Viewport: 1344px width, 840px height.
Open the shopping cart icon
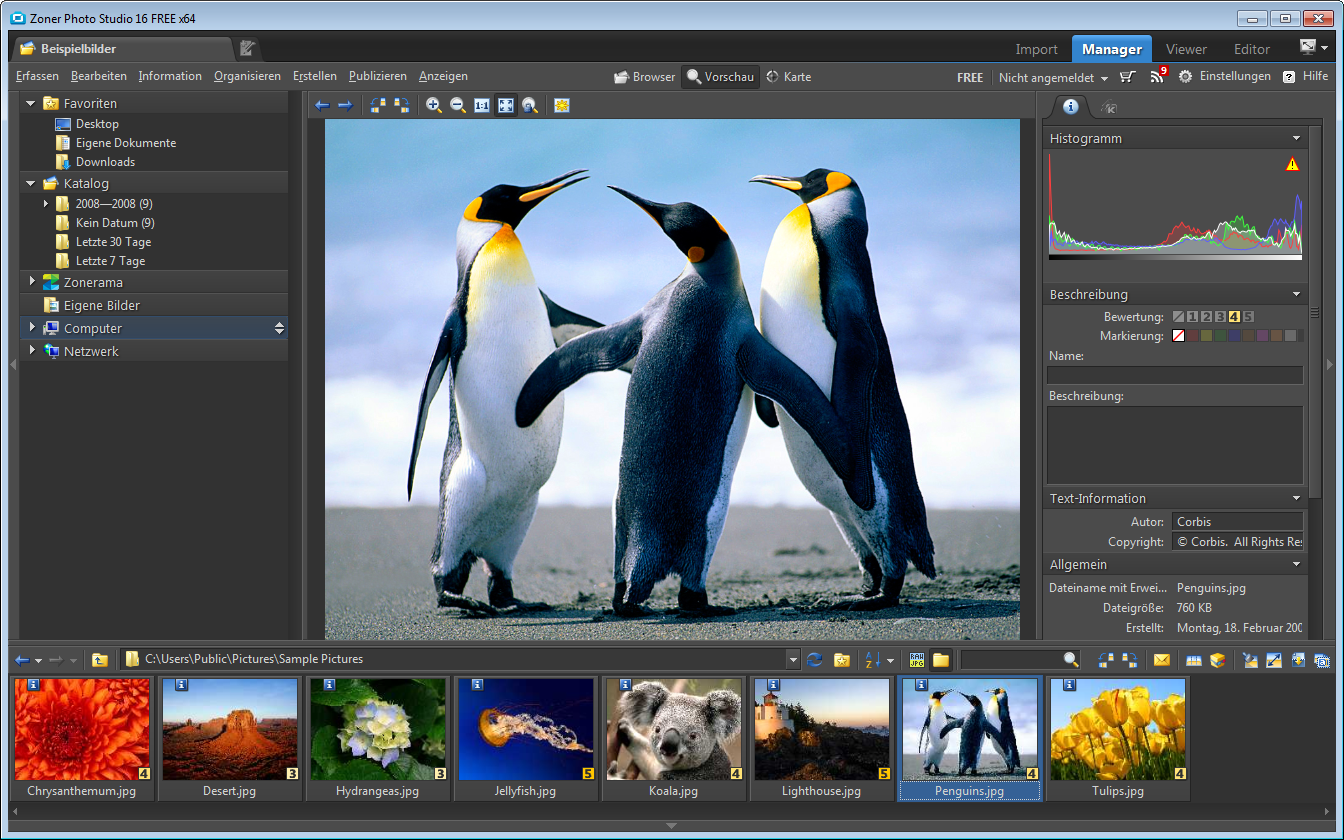click(1128, 76)
